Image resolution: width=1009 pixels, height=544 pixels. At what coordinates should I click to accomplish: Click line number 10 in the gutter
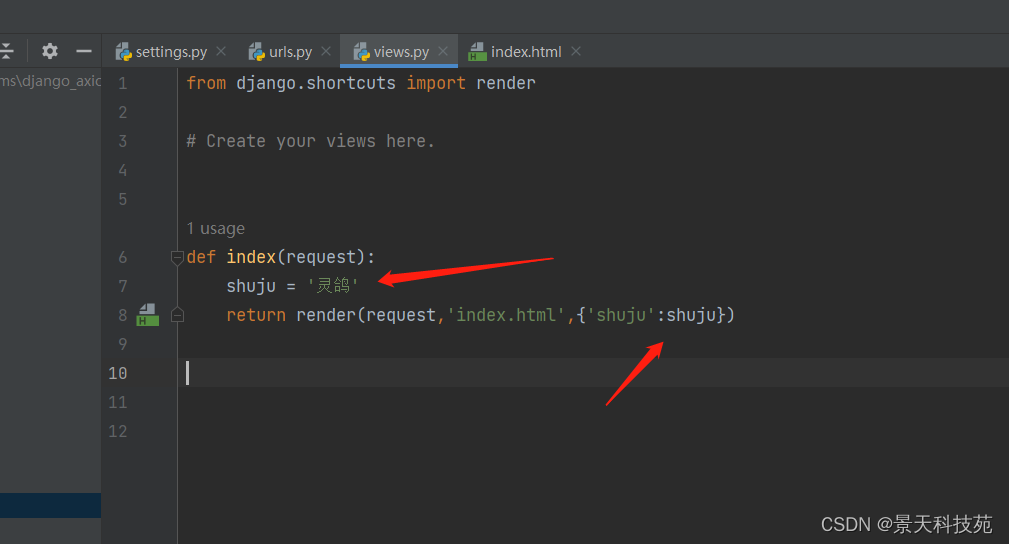(x=118, y=373)
